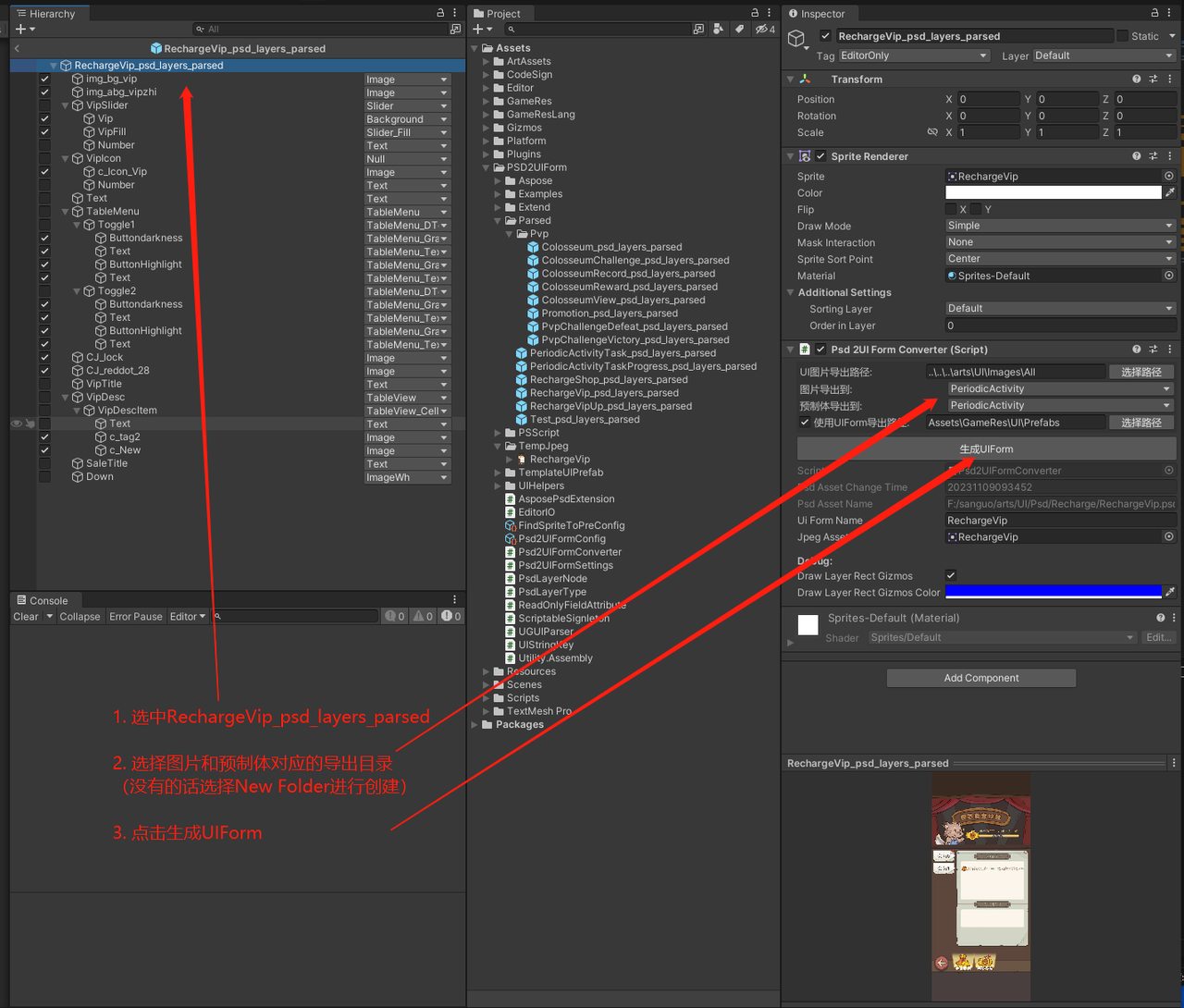Toggle Flip X checkbox
Viewport: 1184px width, 1008px height.
(951, 209)
